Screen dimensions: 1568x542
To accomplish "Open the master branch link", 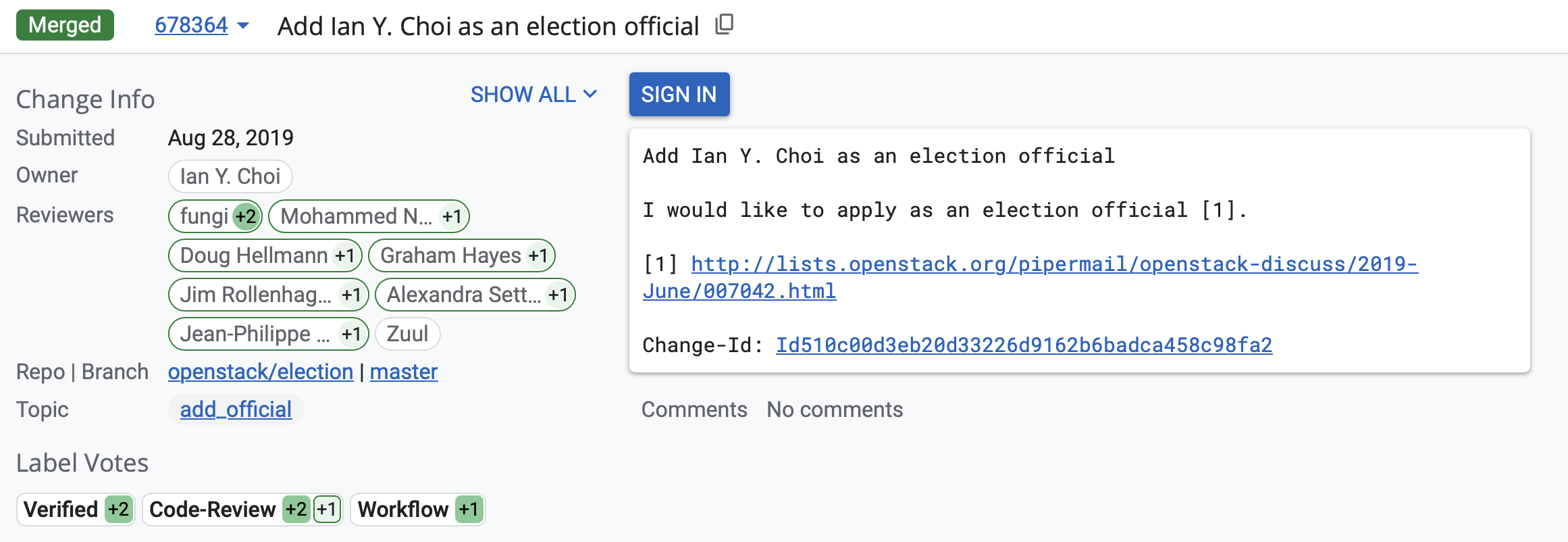I will click(x=404, y=372).
